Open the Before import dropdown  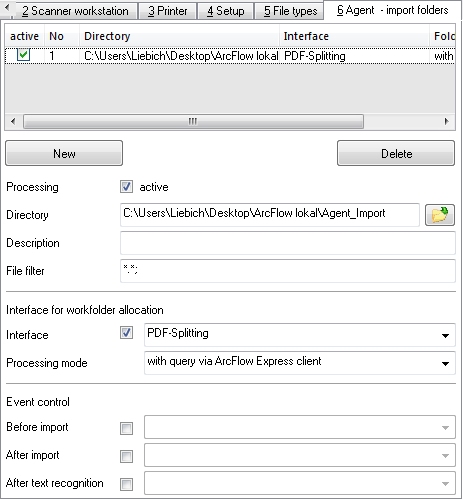click(445, 427)
